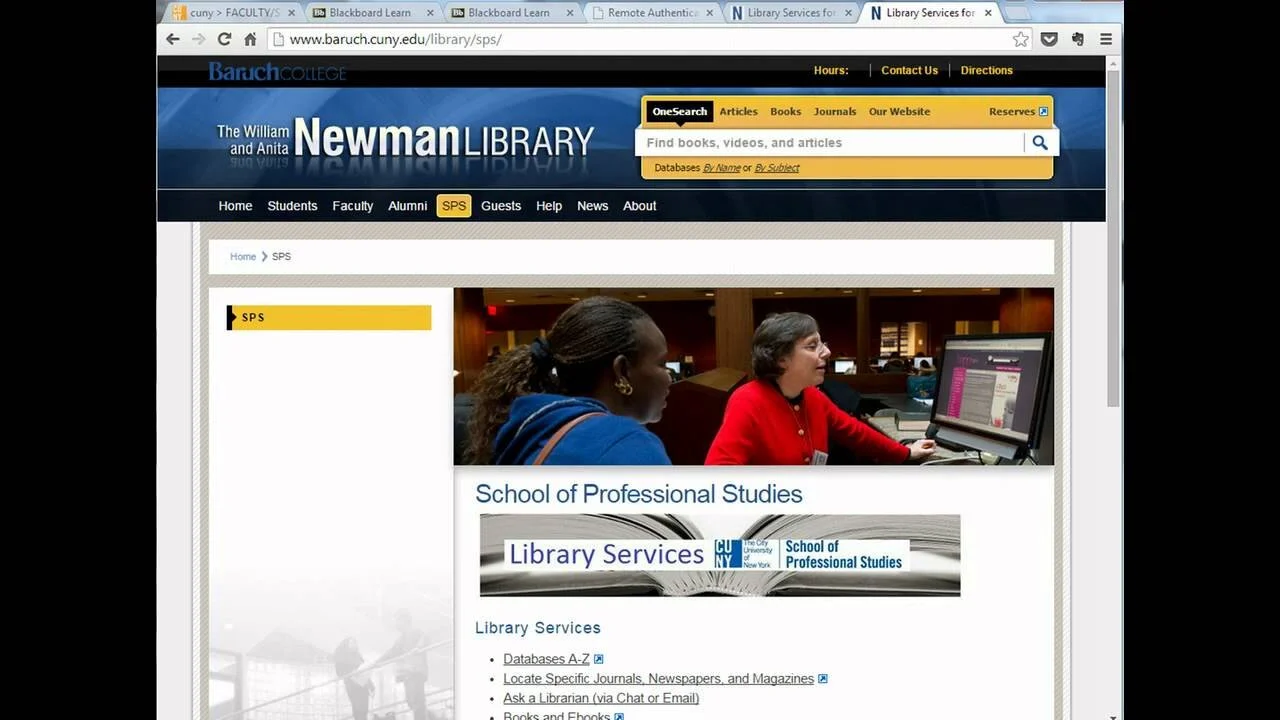1280x720 pixels.
Task: Select the OneSearch search tab
Action: (x=680, y=112)
